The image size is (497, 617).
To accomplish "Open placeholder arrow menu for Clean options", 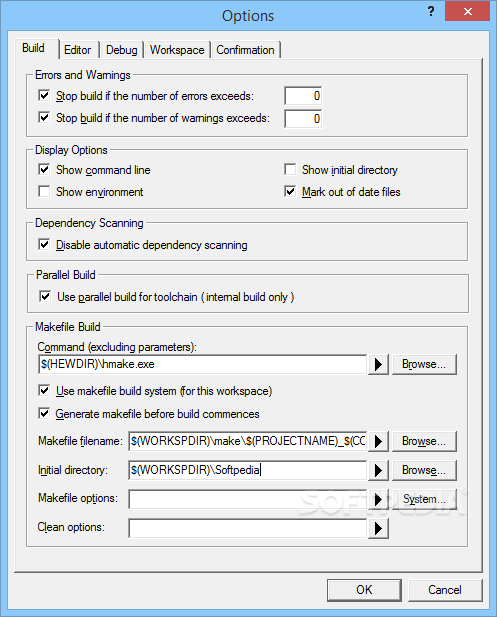I will [378, 528].
